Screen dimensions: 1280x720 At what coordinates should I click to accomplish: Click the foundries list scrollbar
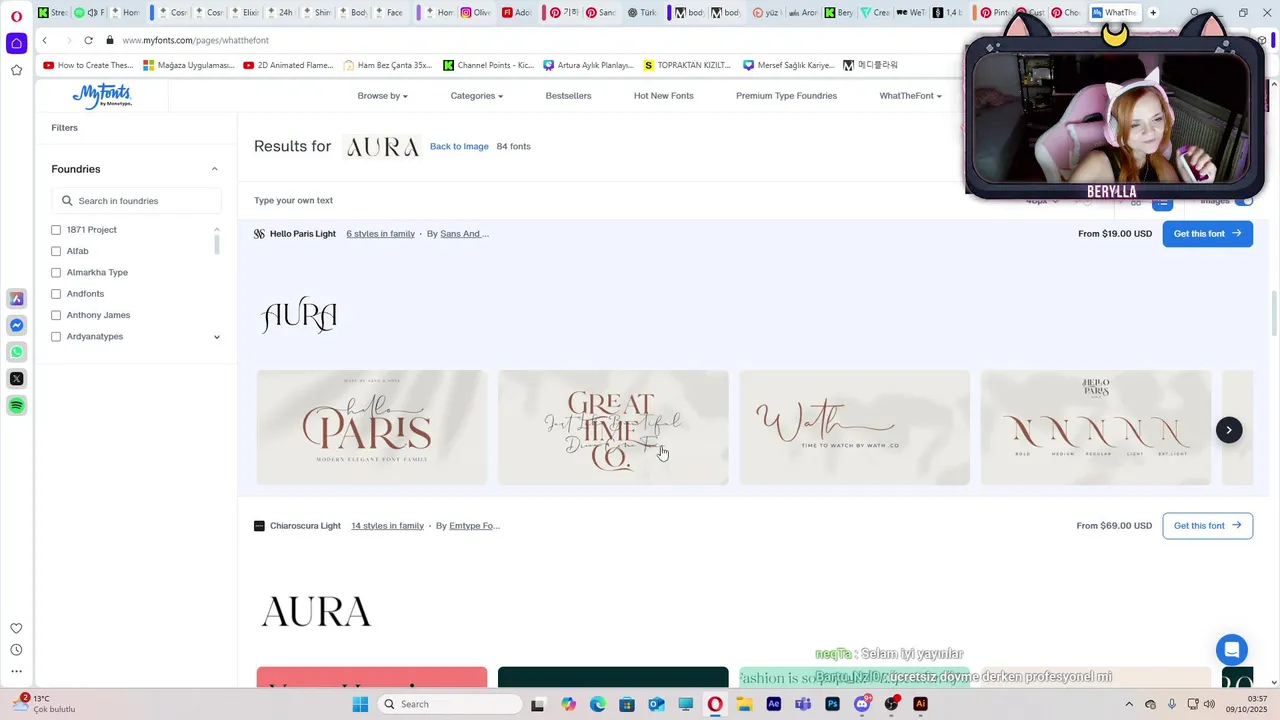tap(217, 243)
